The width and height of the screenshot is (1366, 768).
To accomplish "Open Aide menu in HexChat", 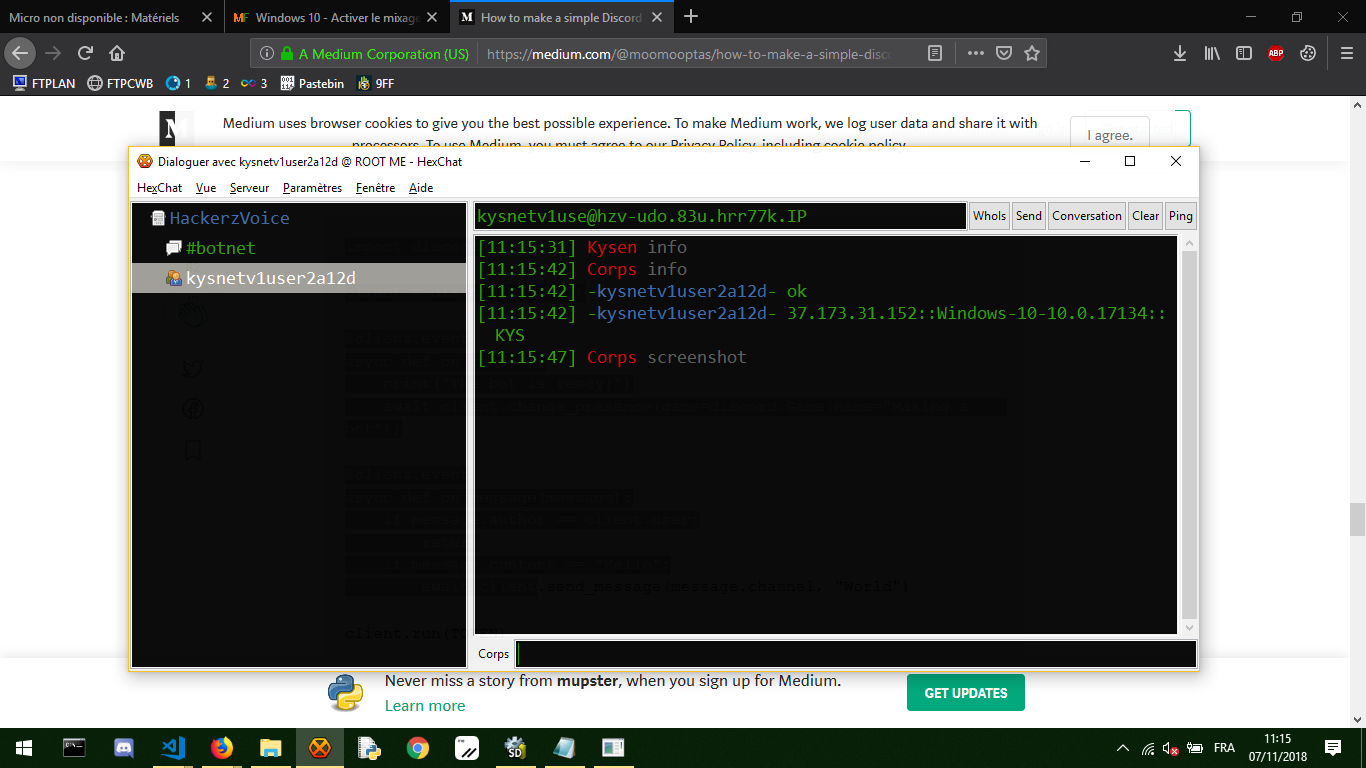I will (421, 188).
